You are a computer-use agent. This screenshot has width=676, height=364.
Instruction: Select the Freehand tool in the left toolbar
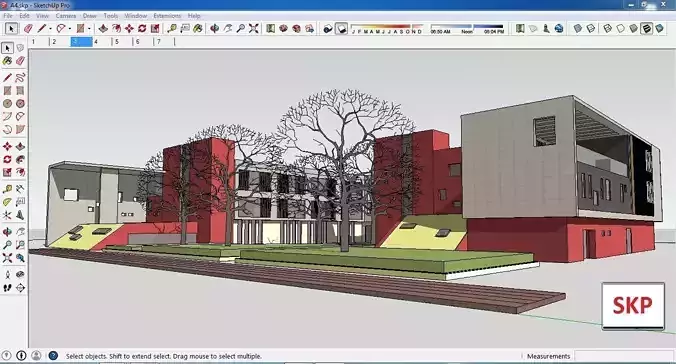[20, 78]
